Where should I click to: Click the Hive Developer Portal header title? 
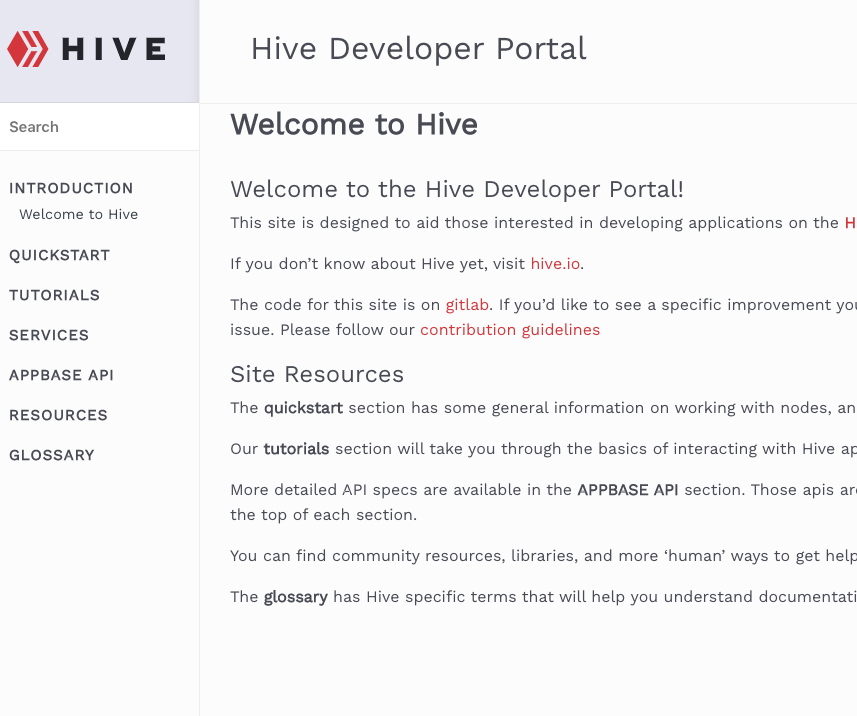coord(419,49)
